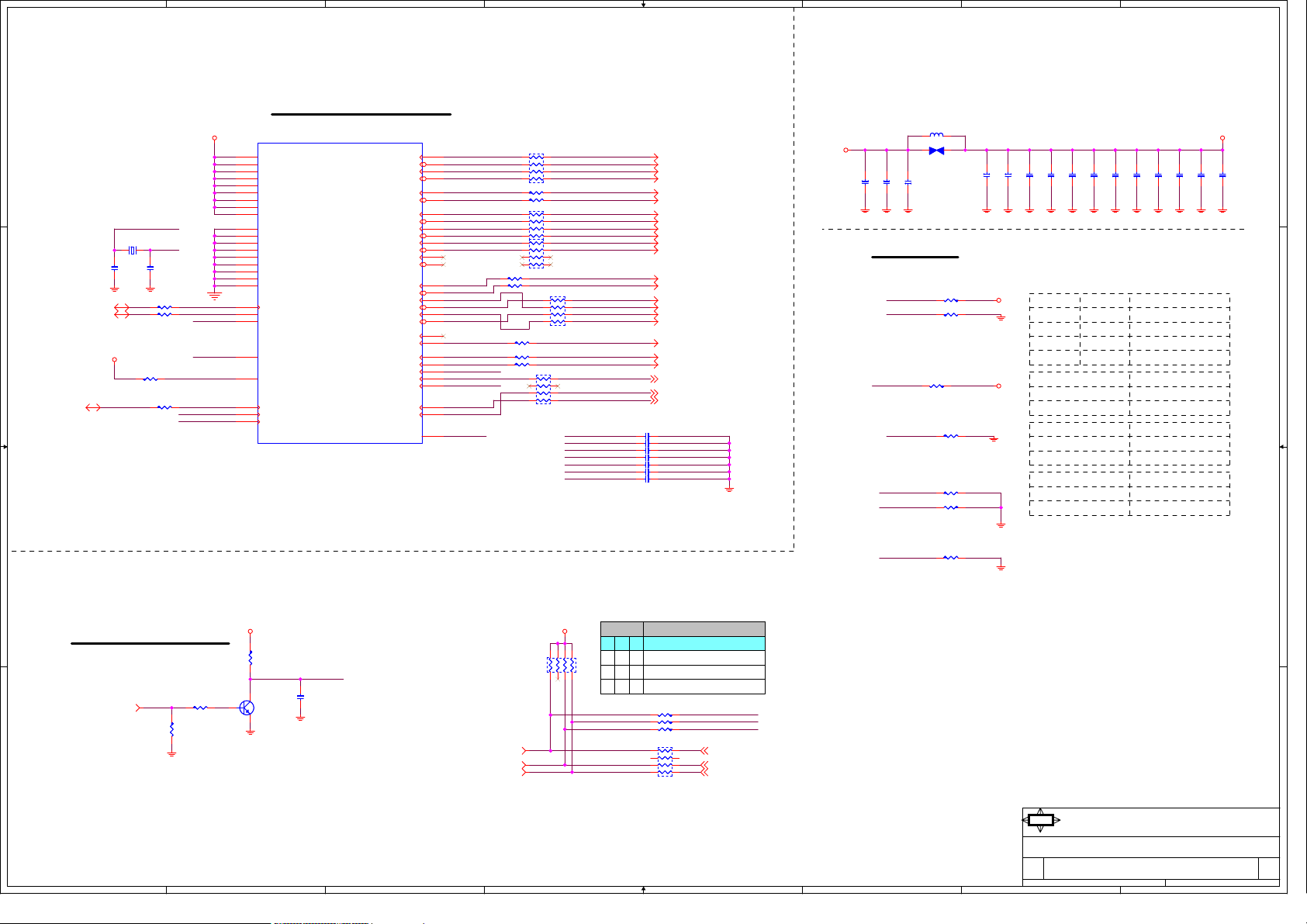Select the capacitor beside the transistor

click(300, 697)
